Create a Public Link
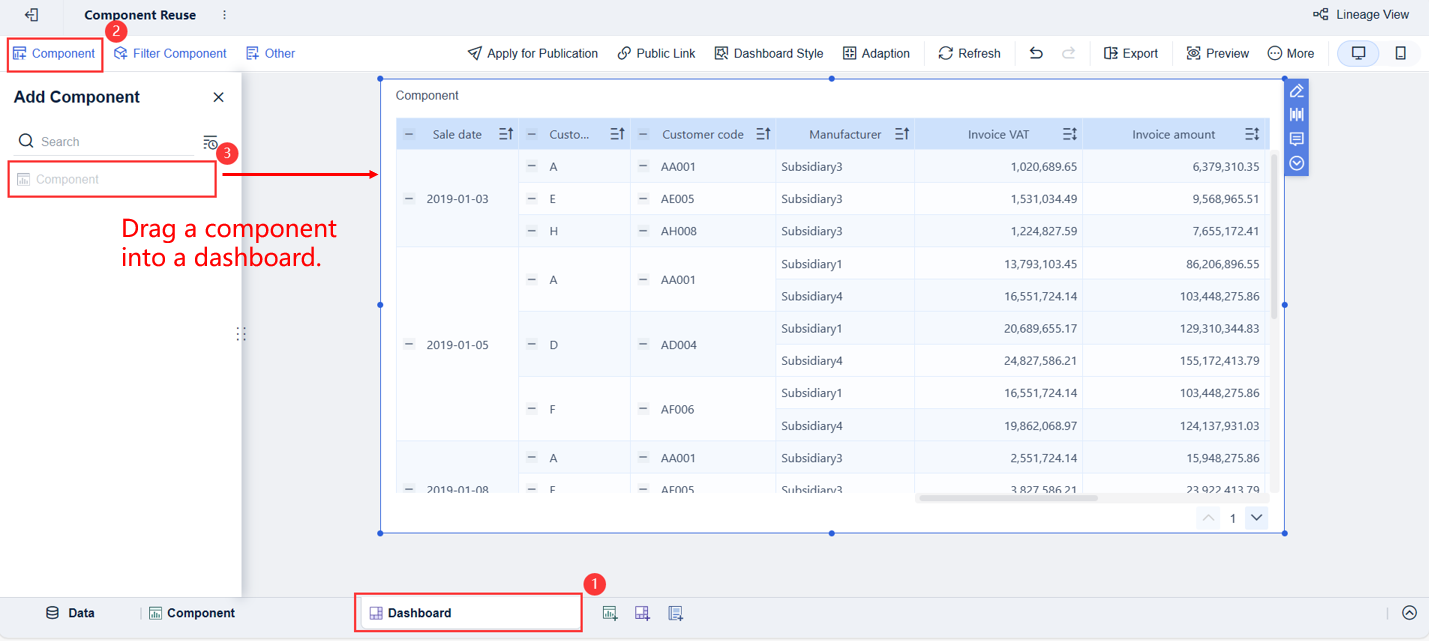Image resolution: width=1429 pixels, height=641 pixels. [x=656, y=53]
